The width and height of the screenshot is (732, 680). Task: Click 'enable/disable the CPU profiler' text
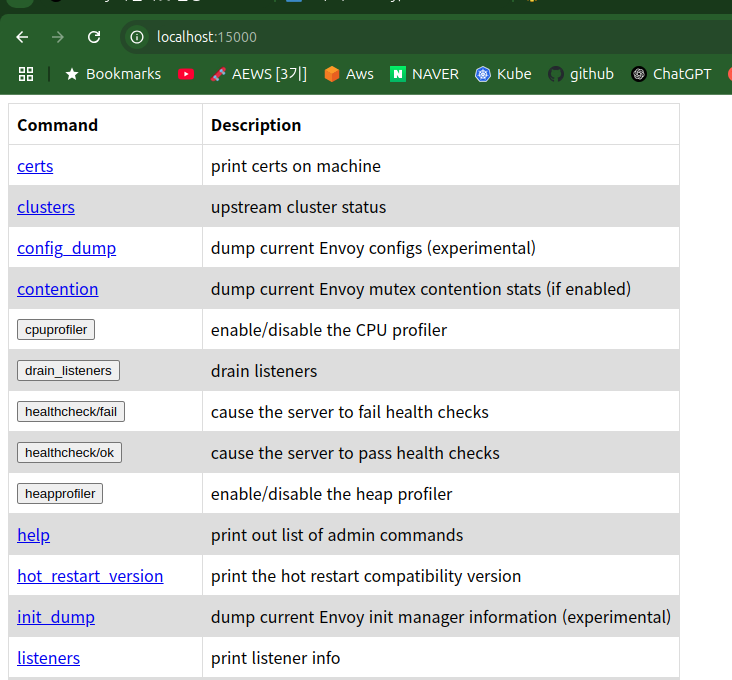click(329, 330)
